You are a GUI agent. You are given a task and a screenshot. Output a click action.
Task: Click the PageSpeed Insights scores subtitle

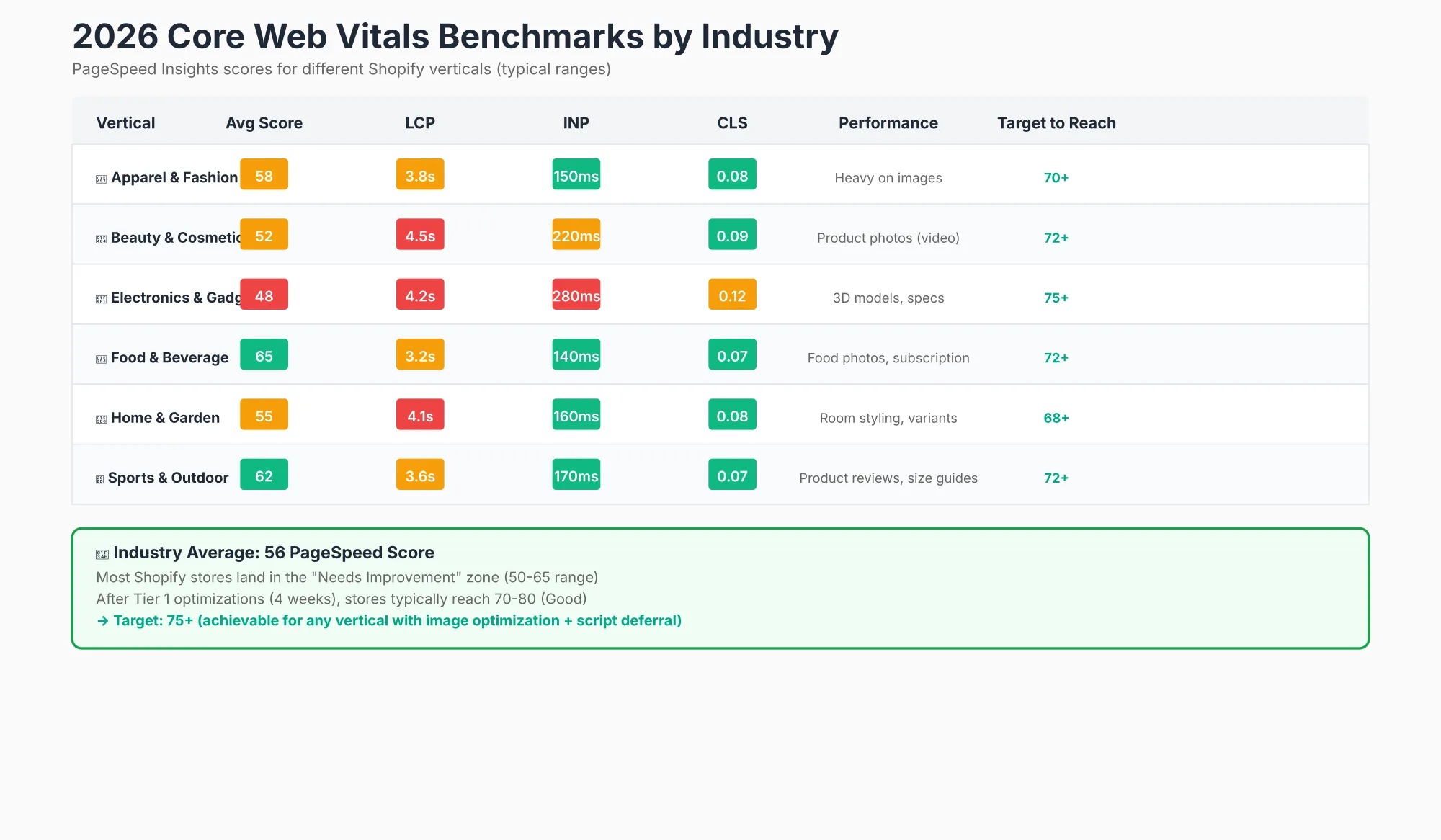[x=342, y=69]
